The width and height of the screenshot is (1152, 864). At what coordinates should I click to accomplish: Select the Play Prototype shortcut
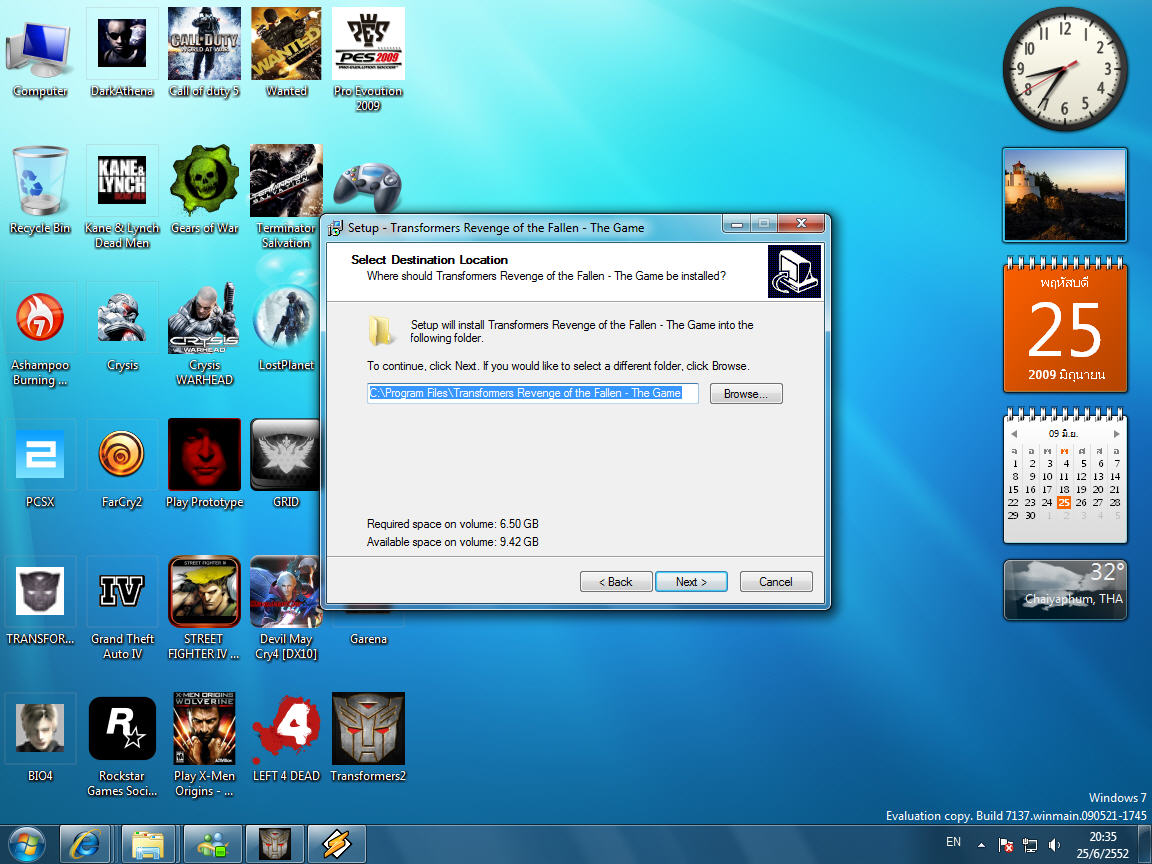click(204, 464)
